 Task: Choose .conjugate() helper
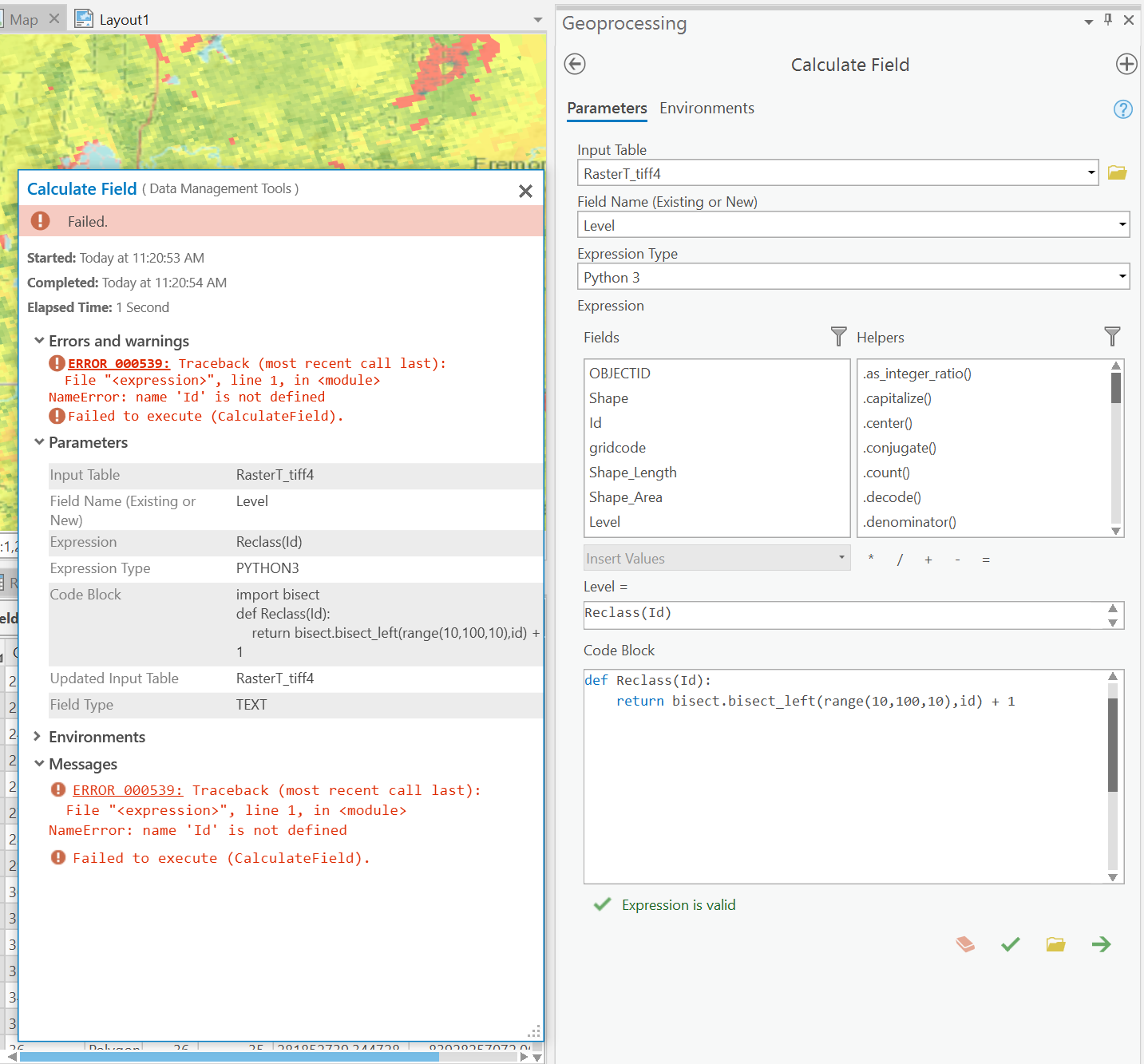[x=899, y=448]
